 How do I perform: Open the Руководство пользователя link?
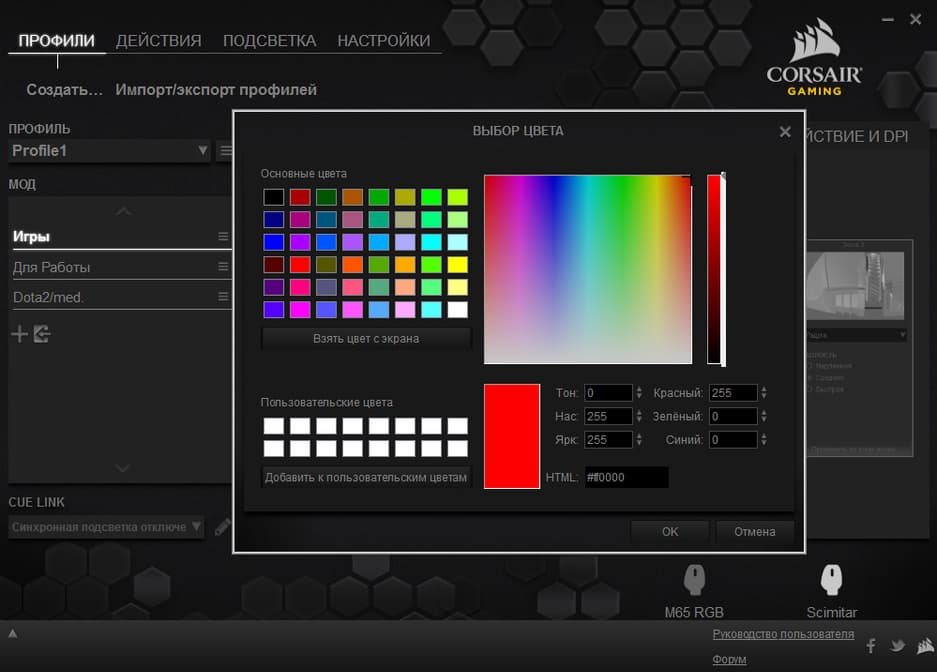point(783,634)
